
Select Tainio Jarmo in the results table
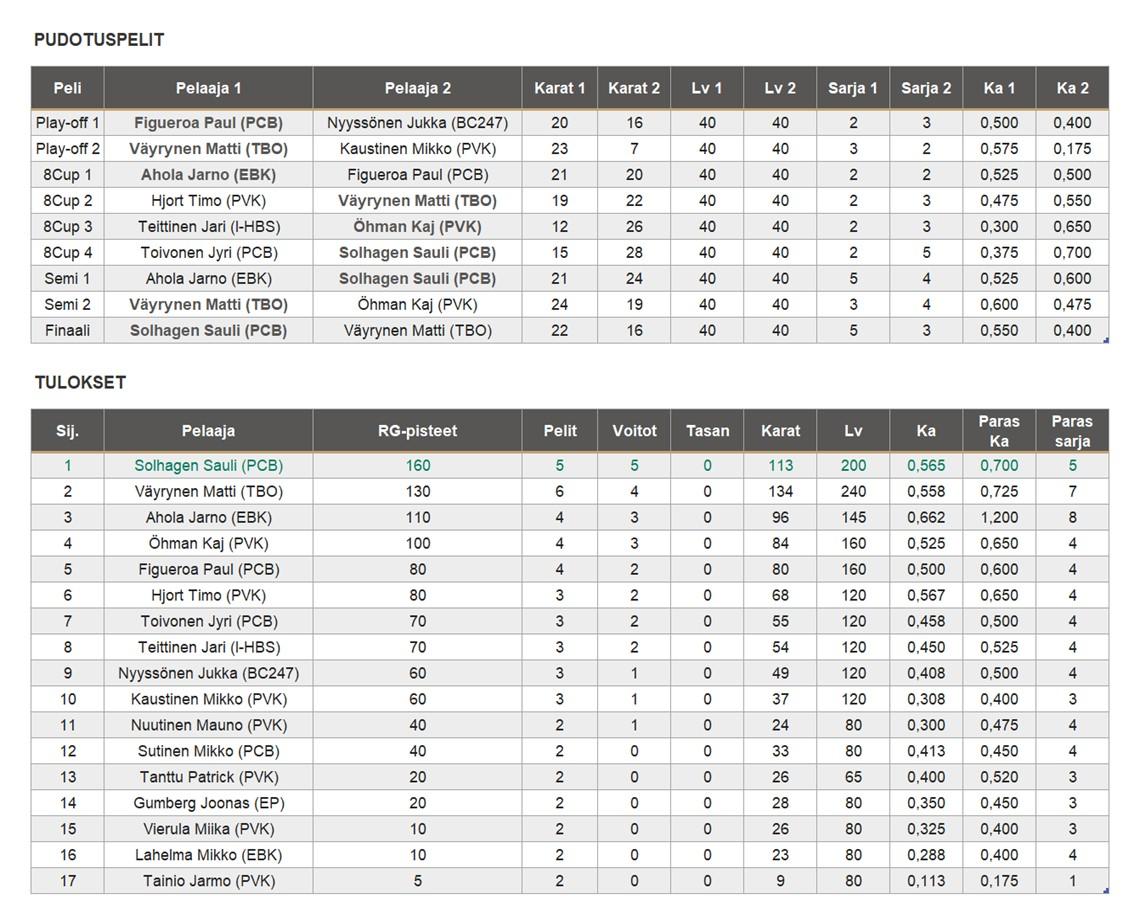tap(208, 881)
